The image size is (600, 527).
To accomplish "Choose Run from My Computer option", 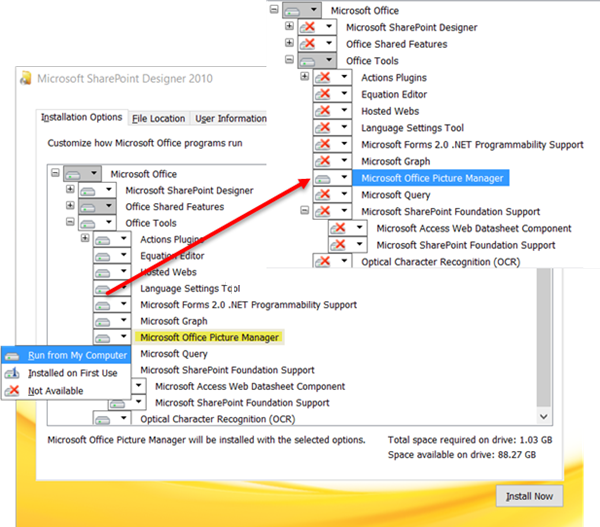I will [66, 355].
